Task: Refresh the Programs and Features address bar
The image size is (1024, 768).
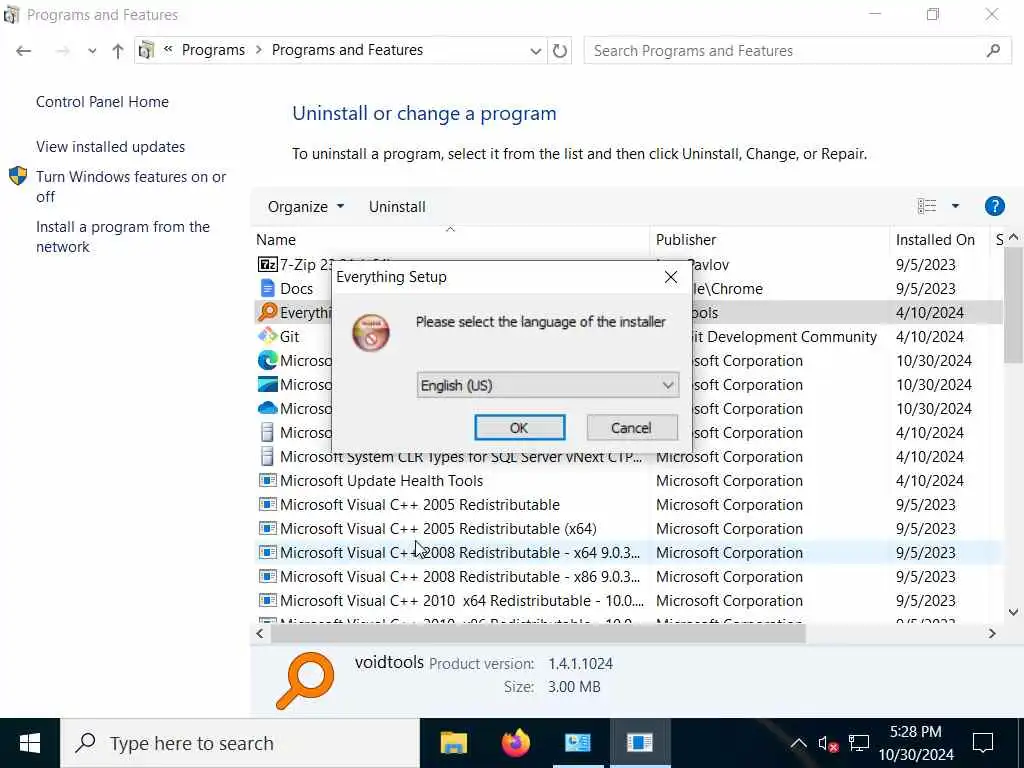Action: point(560,50)
